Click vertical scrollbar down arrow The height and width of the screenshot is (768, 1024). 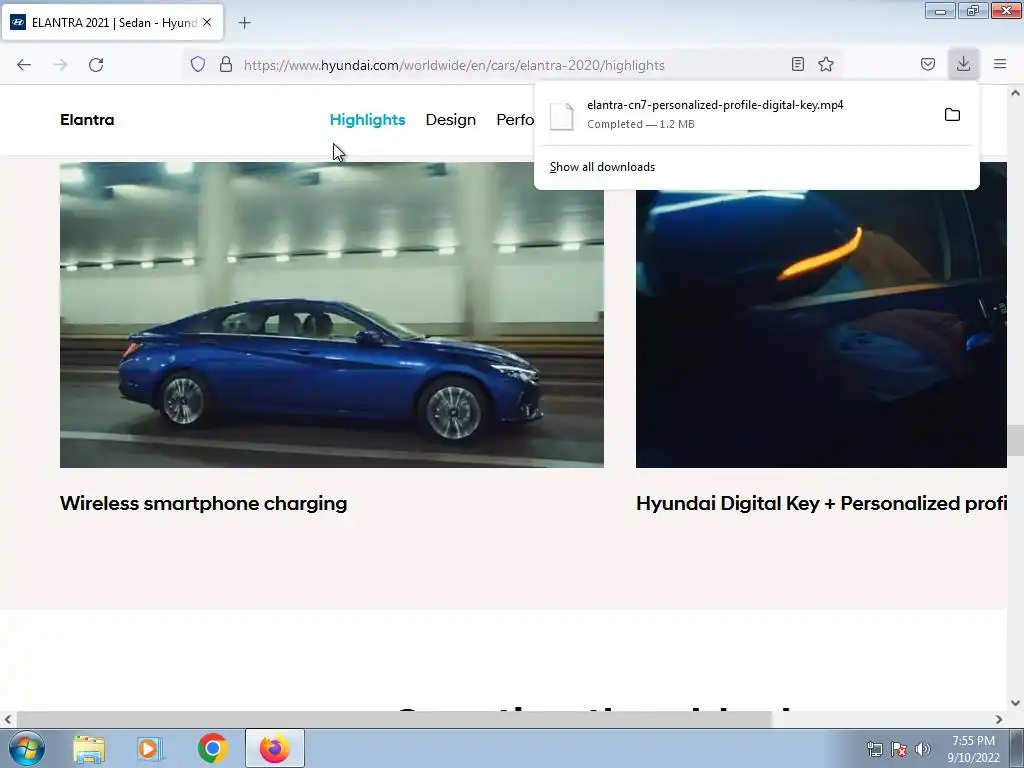(x=1016, y=703)
